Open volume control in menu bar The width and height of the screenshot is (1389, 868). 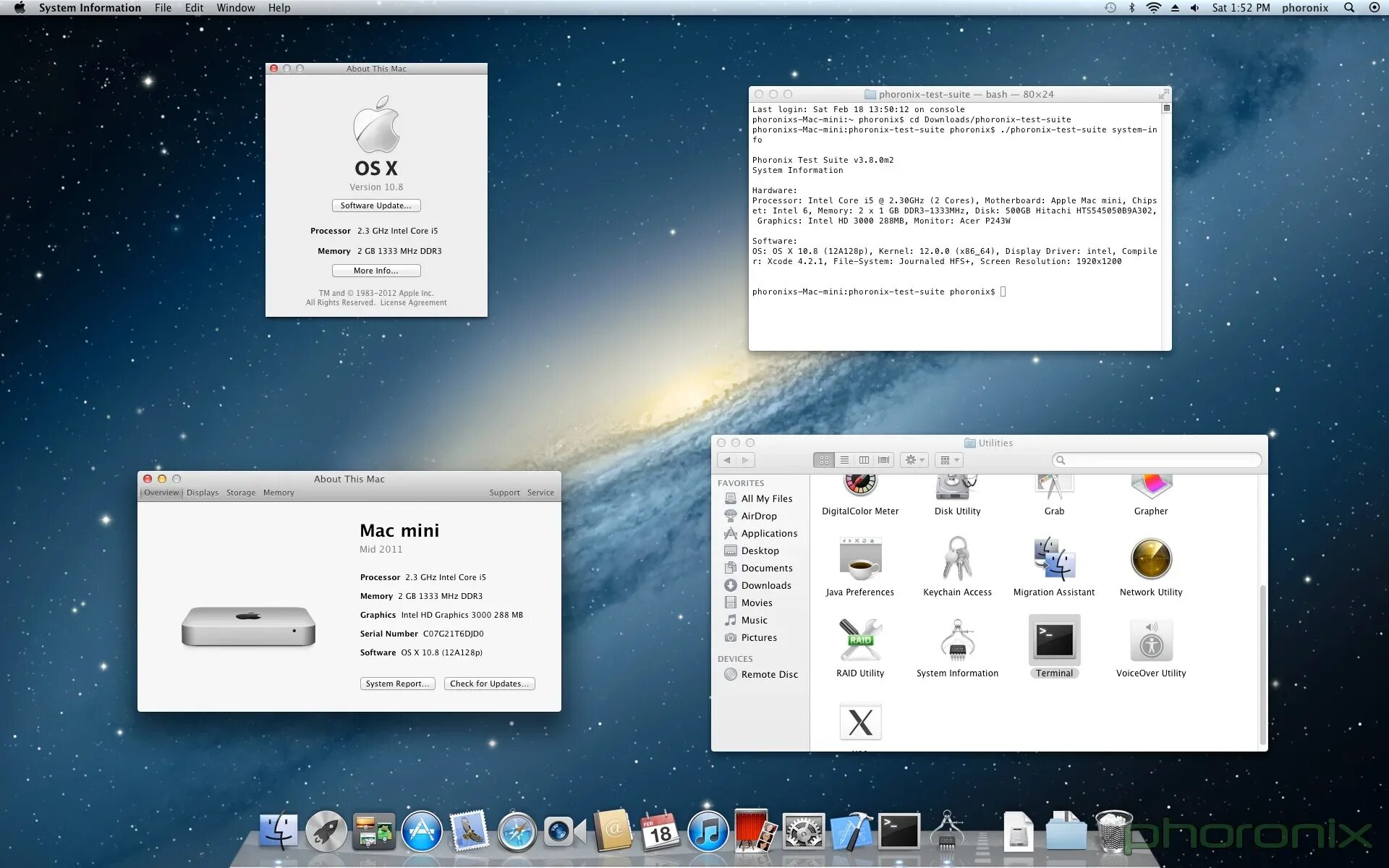pos(1194,8)
